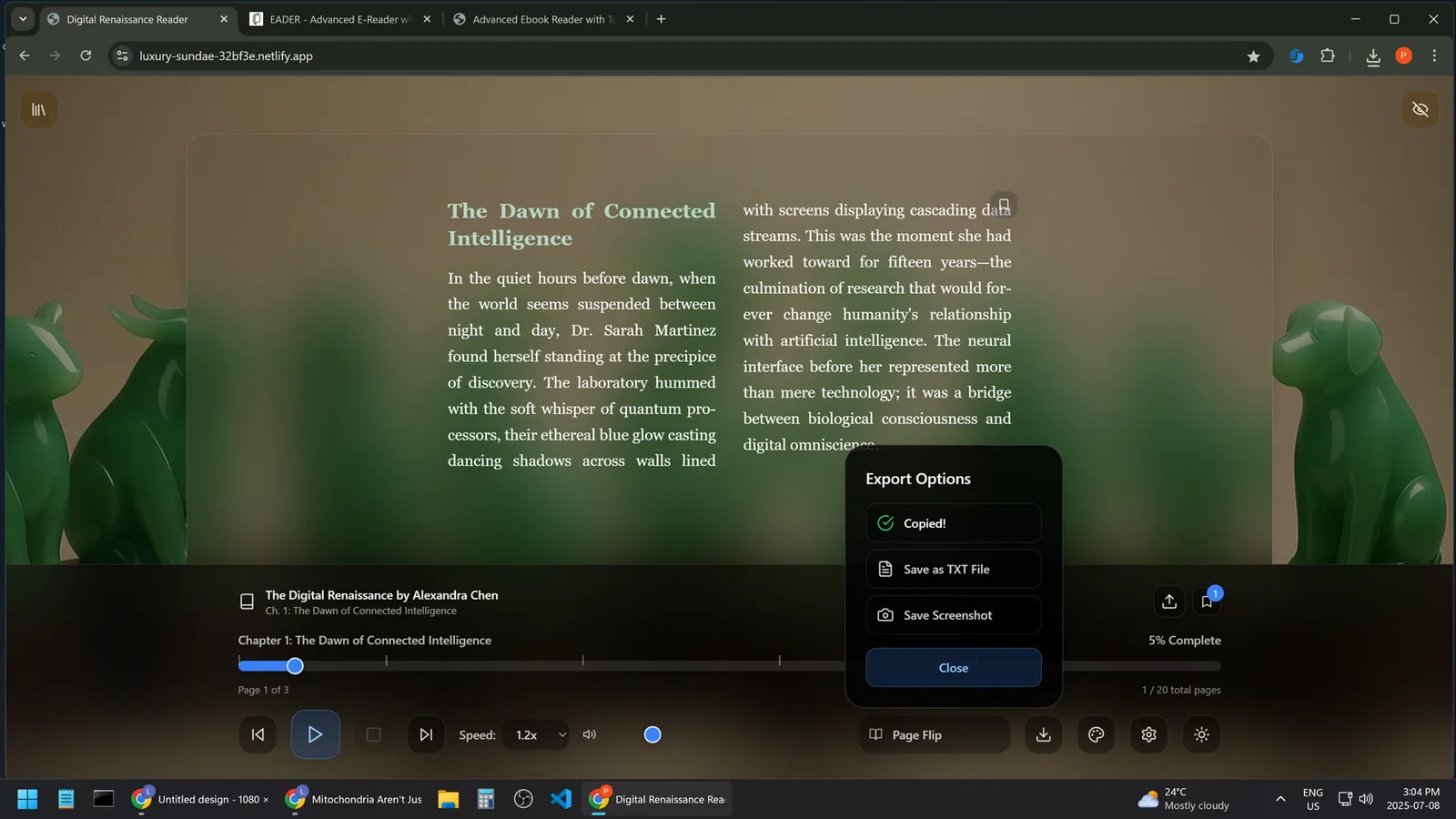
Task: Open a new browser tab
Action: [661, 19]
